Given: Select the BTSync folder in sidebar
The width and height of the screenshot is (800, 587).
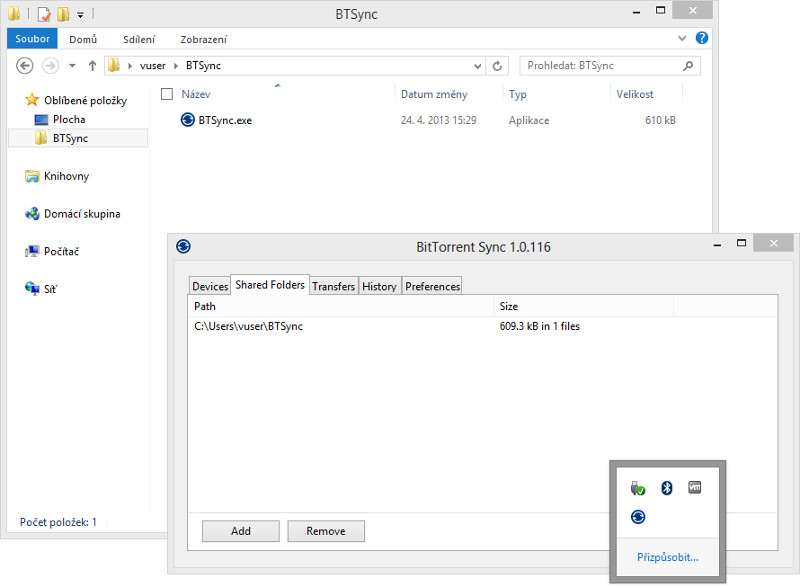Looking at the screenshot, I should click(78, 138).
